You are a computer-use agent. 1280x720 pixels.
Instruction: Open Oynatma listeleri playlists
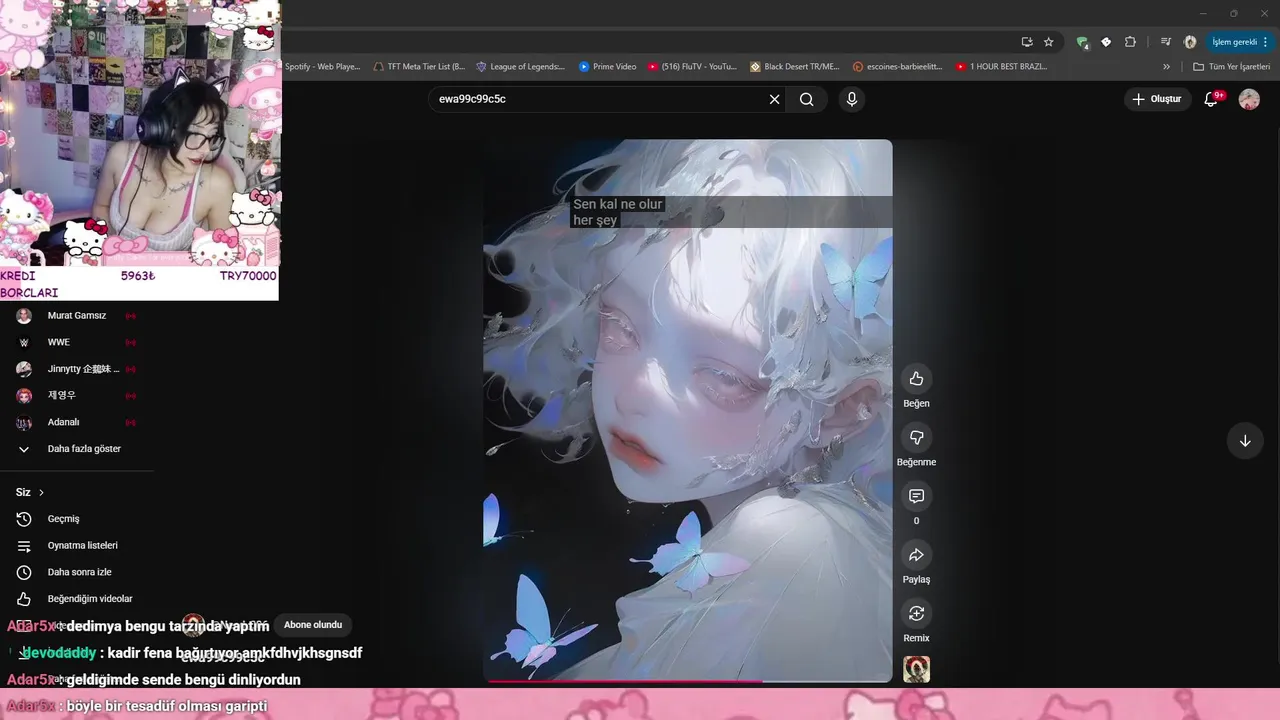click(77, 545)
